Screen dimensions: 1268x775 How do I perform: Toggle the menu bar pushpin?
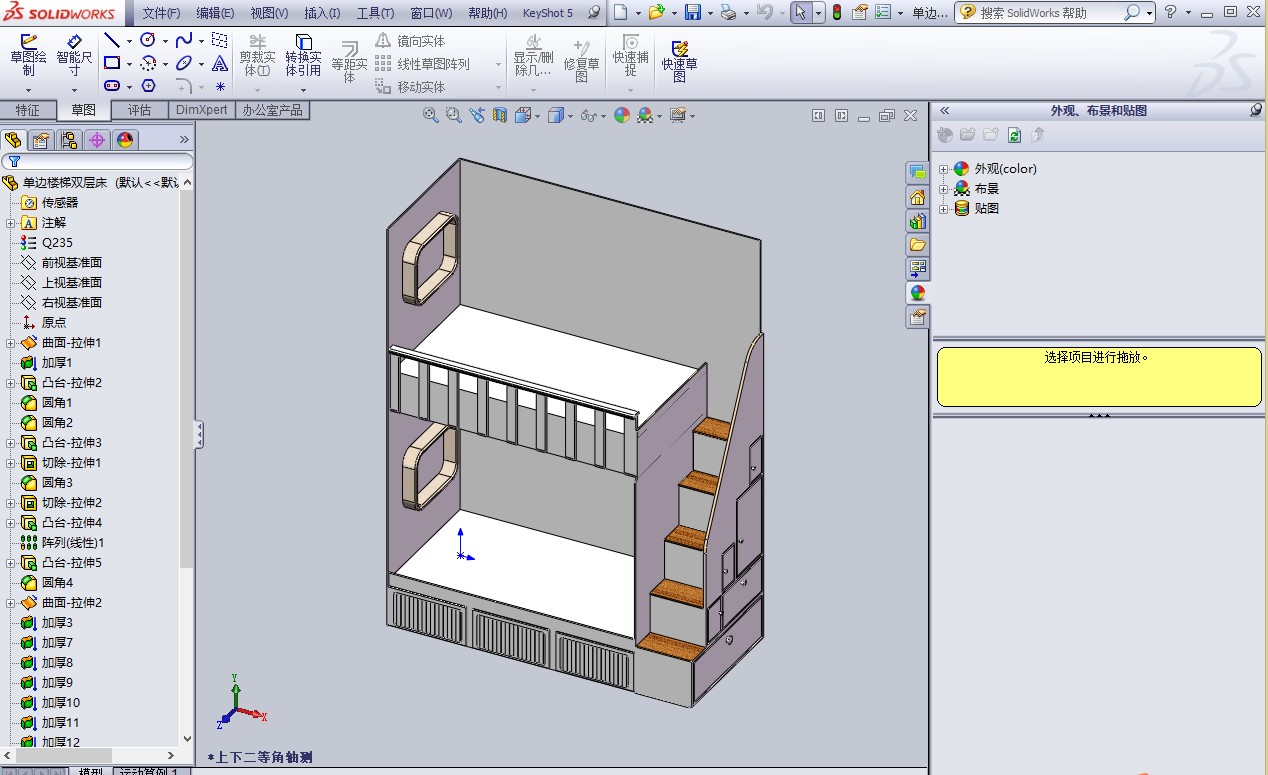click(x=594, y=13)
